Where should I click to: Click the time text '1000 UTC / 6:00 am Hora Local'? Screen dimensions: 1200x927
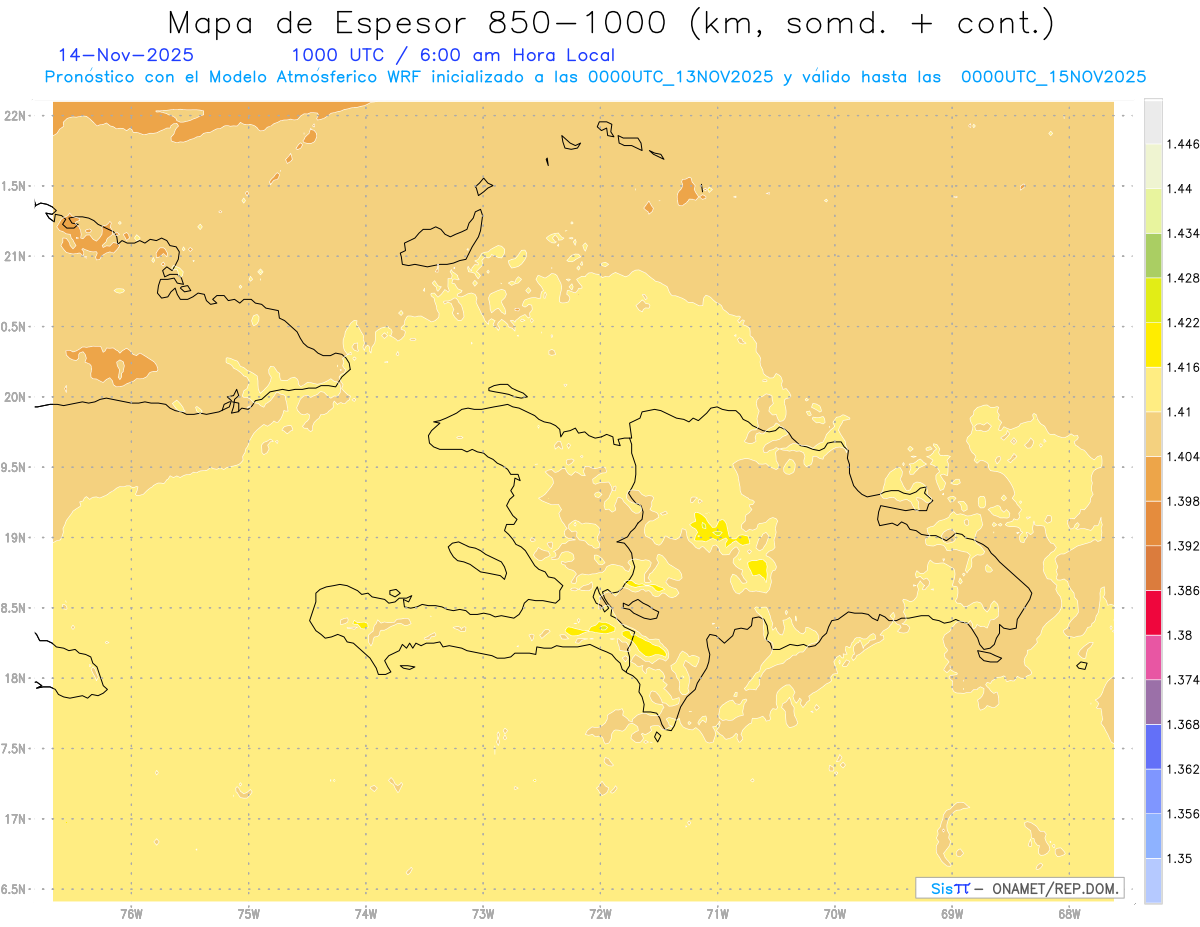[453, 55]
